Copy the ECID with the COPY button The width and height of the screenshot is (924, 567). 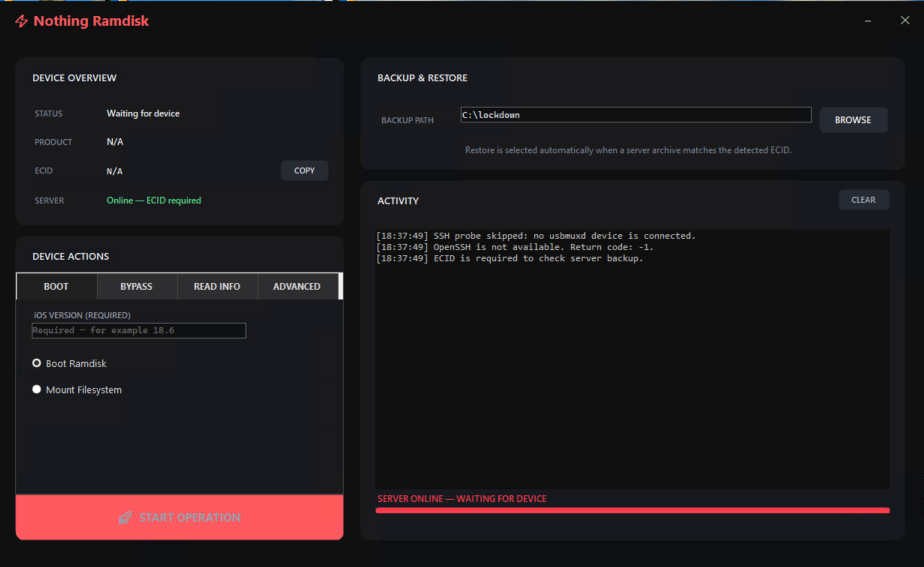point(304,170)
